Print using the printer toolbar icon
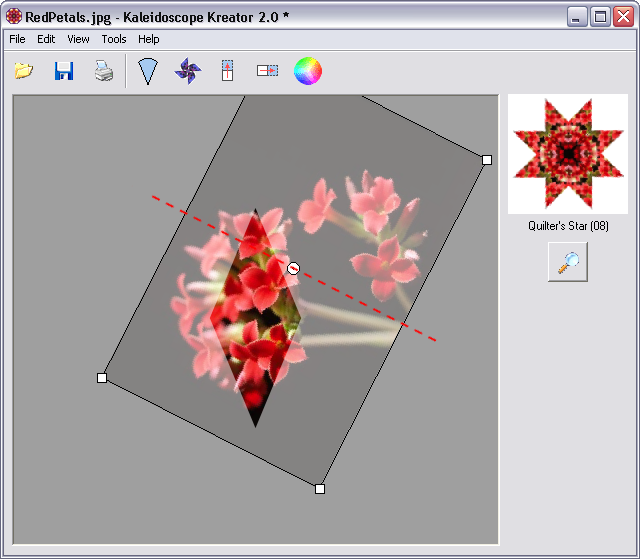 [x=104, y=71]
